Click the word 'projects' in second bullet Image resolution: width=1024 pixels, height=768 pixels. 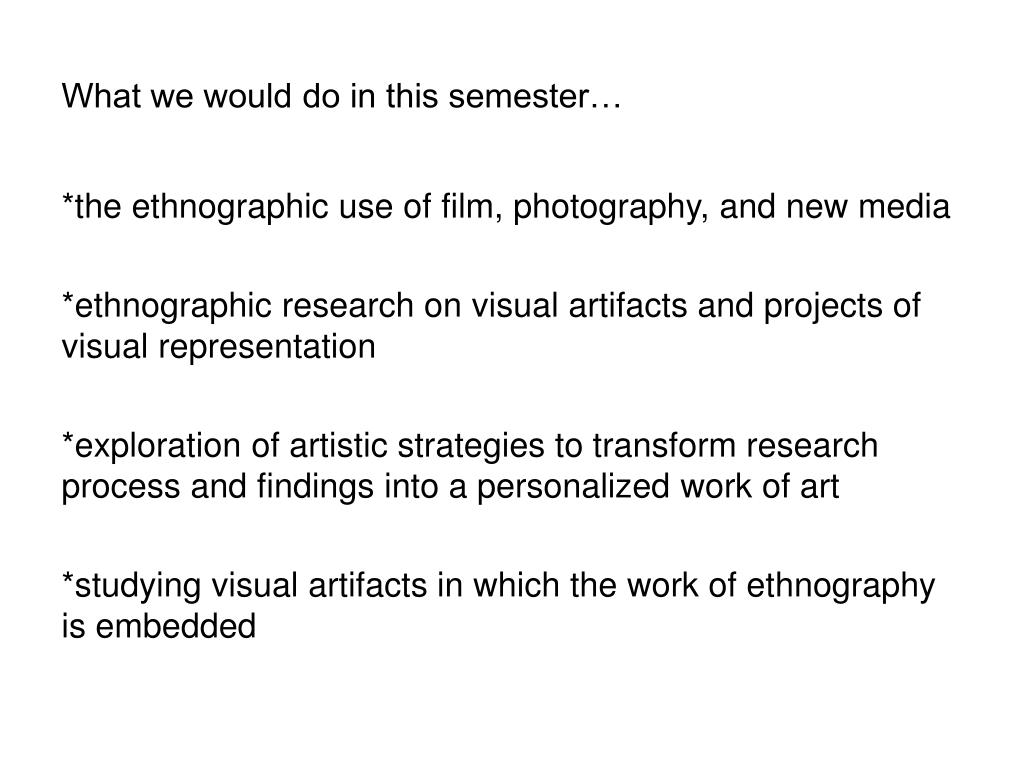pos(818,307)
